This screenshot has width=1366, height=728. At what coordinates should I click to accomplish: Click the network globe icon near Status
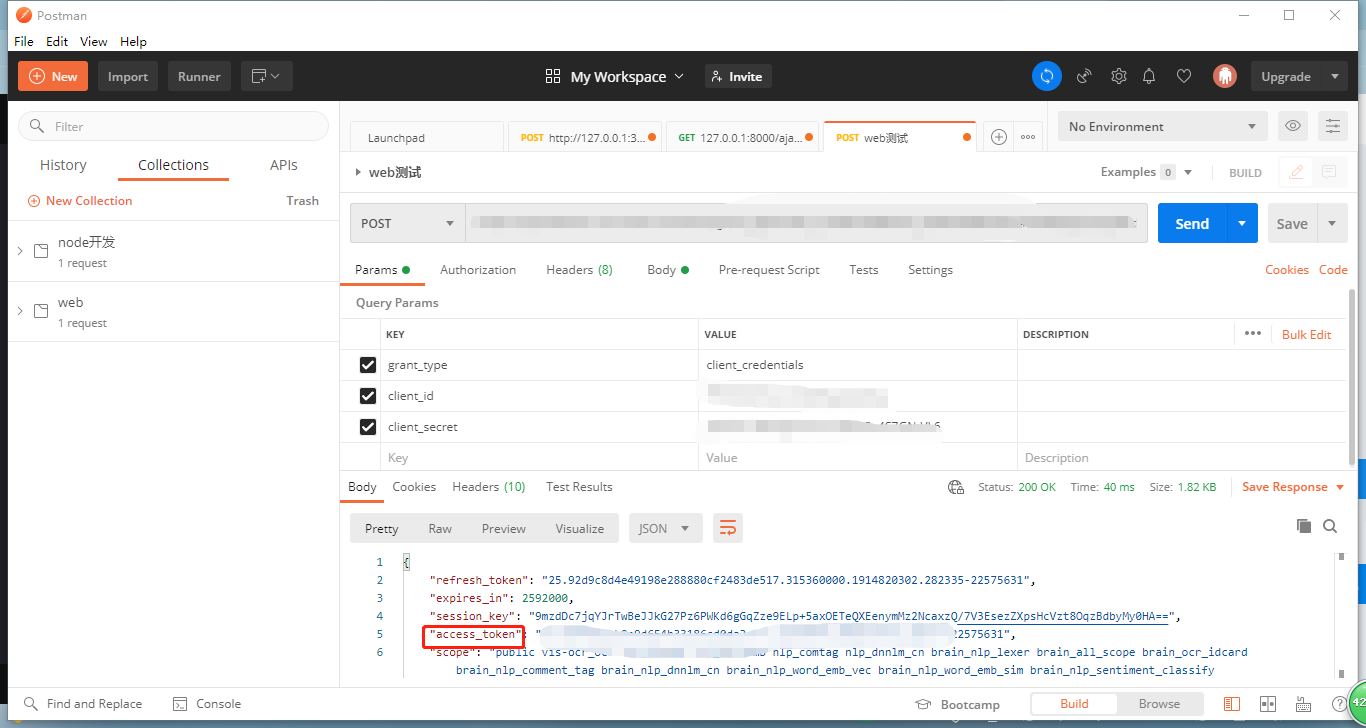(x=956, y=487)
